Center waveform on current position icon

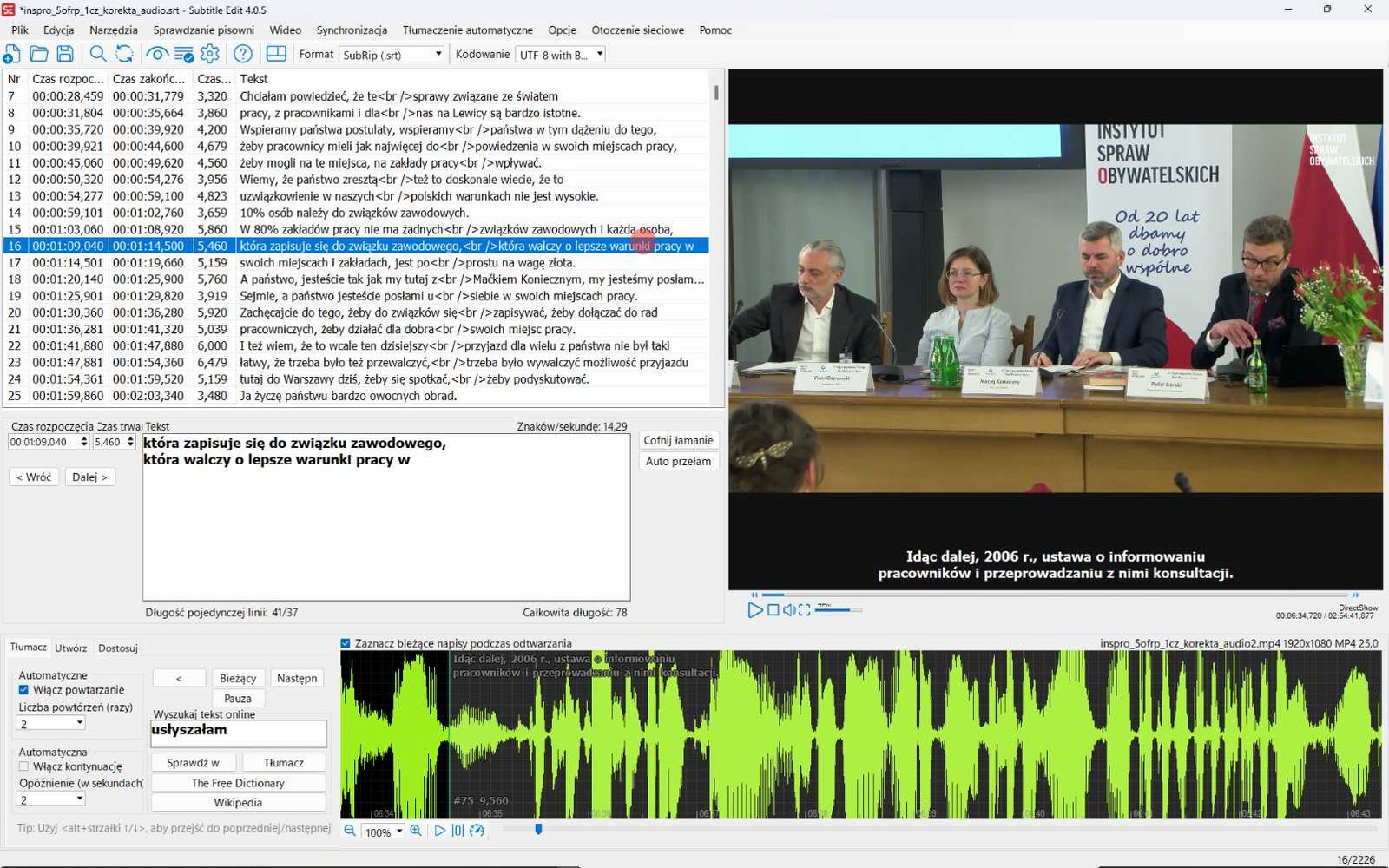click(x=458, y=831)
